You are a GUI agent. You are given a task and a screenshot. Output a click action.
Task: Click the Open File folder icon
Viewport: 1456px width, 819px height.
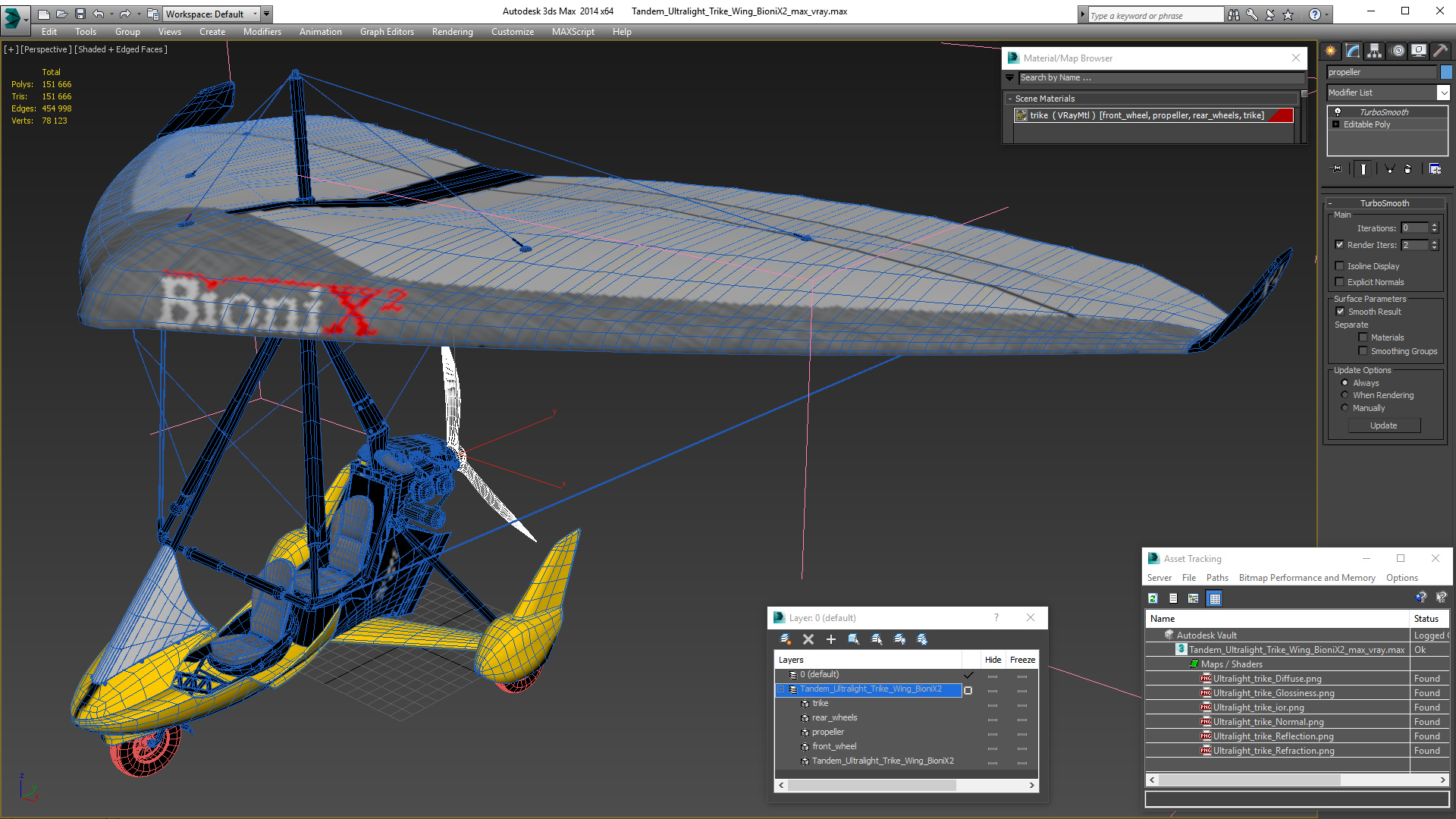pos(61,14)
